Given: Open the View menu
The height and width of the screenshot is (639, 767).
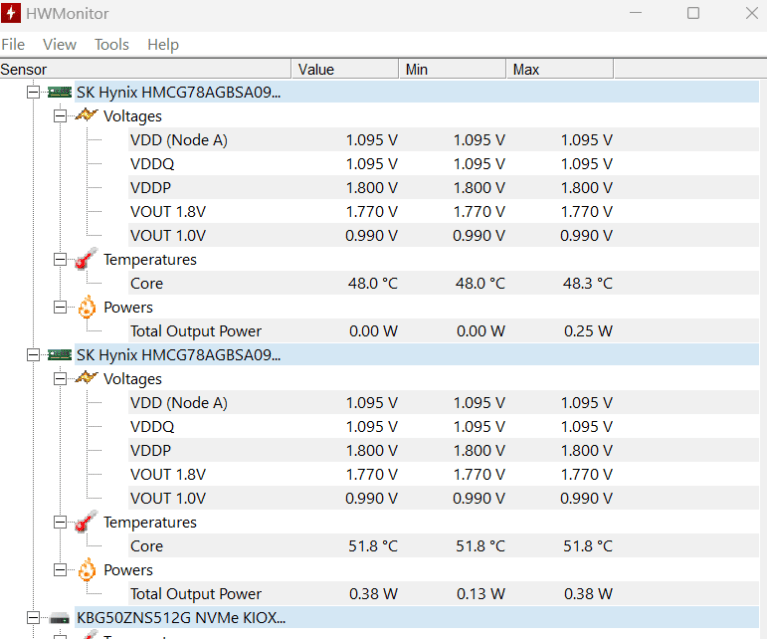Looking at the screenshot, I should coord(59,45).
